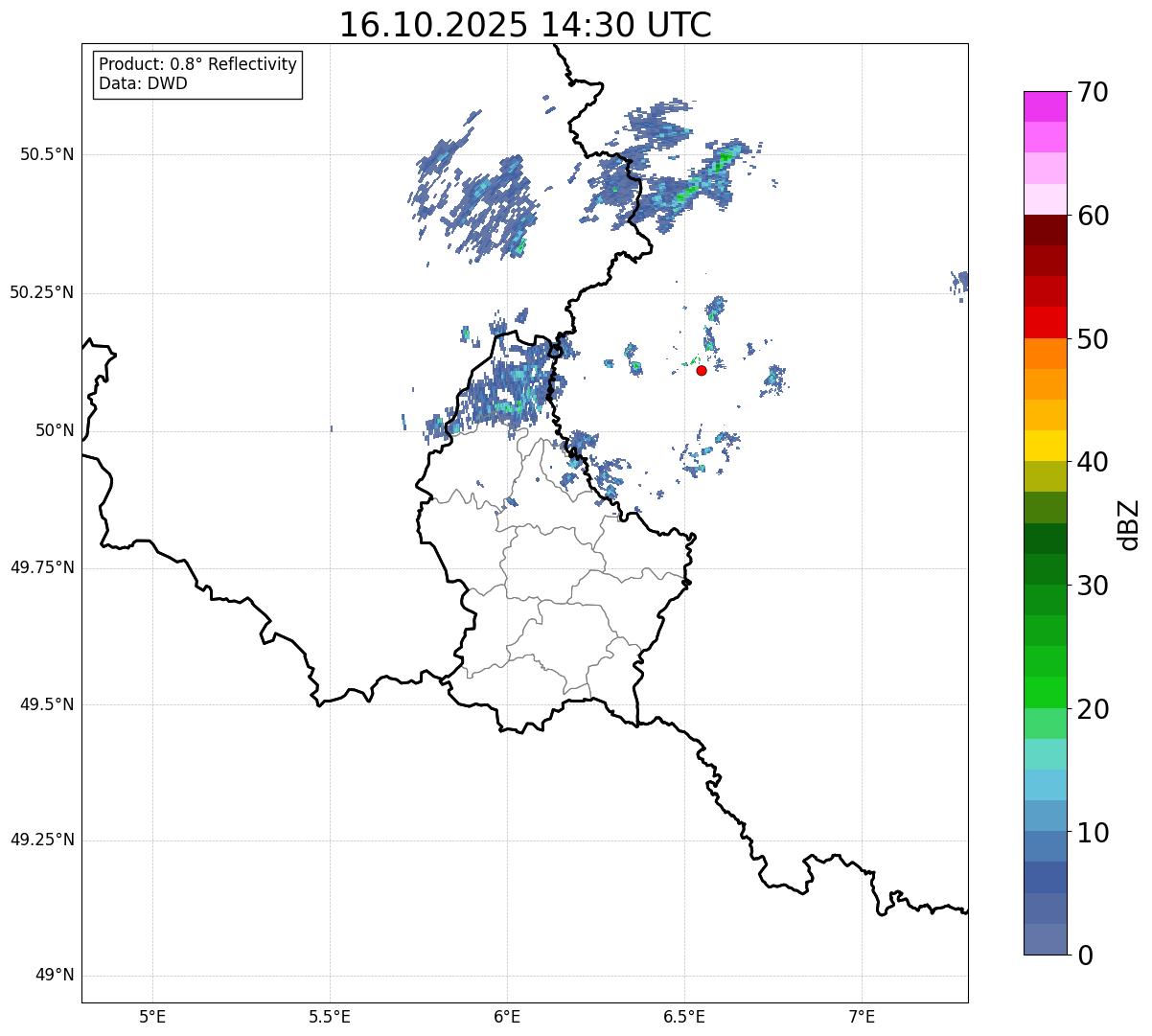1152x1036 pixels.
Task: Click the 20 tick on colorbar
Action: pos(1093,709)
